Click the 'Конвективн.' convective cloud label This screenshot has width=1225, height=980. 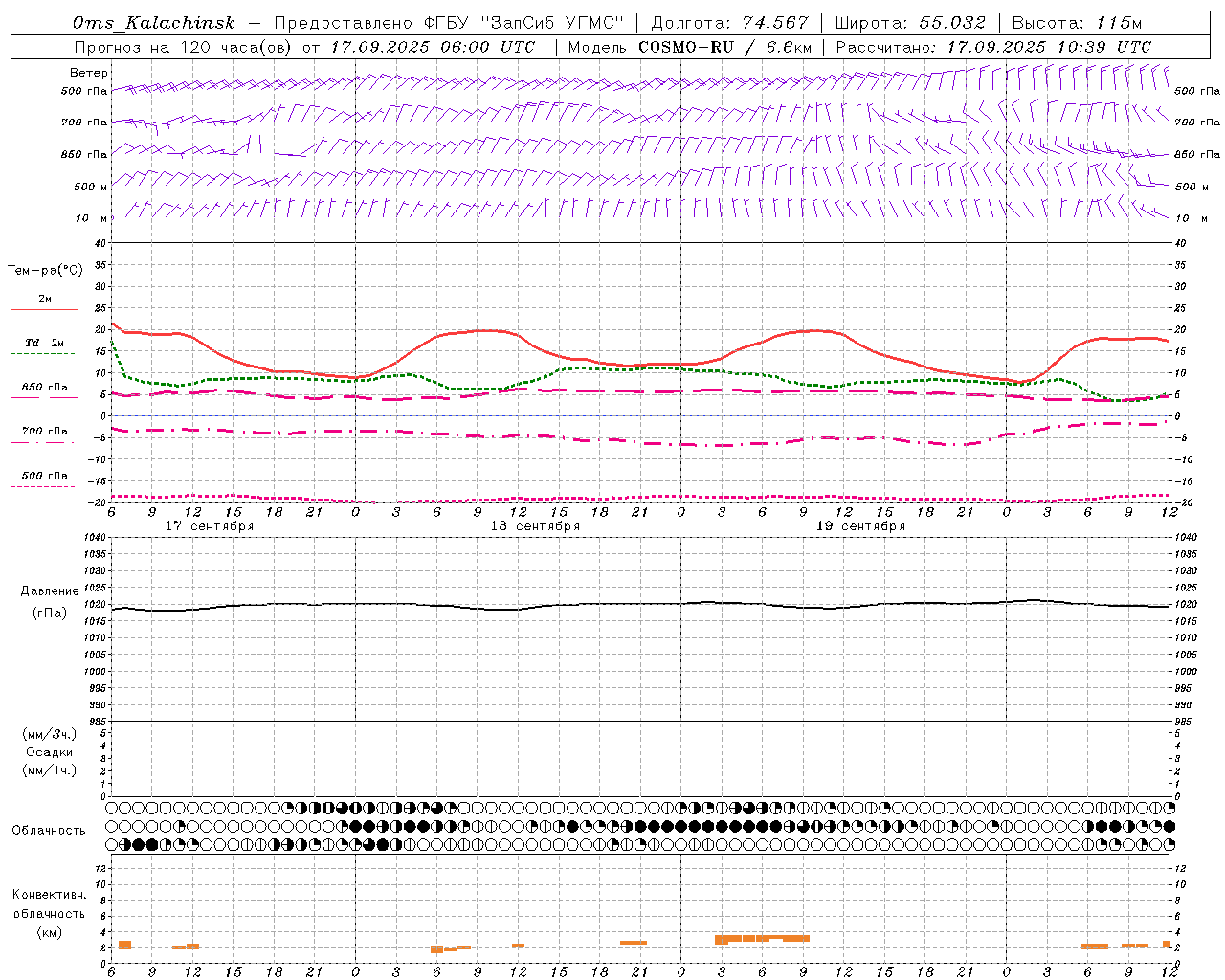click(x=50, y=895)
